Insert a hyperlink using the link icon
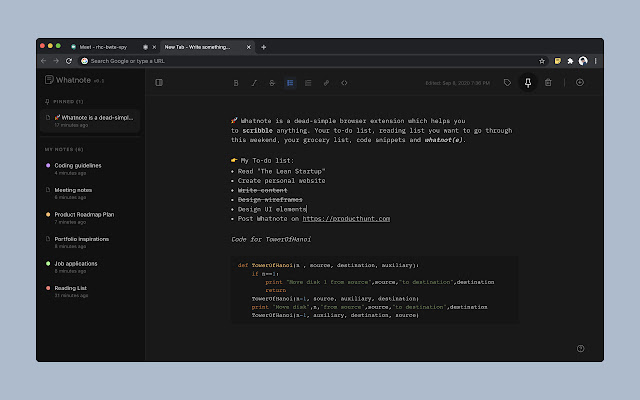Screen dimensions: 640x400 point(326,82)
